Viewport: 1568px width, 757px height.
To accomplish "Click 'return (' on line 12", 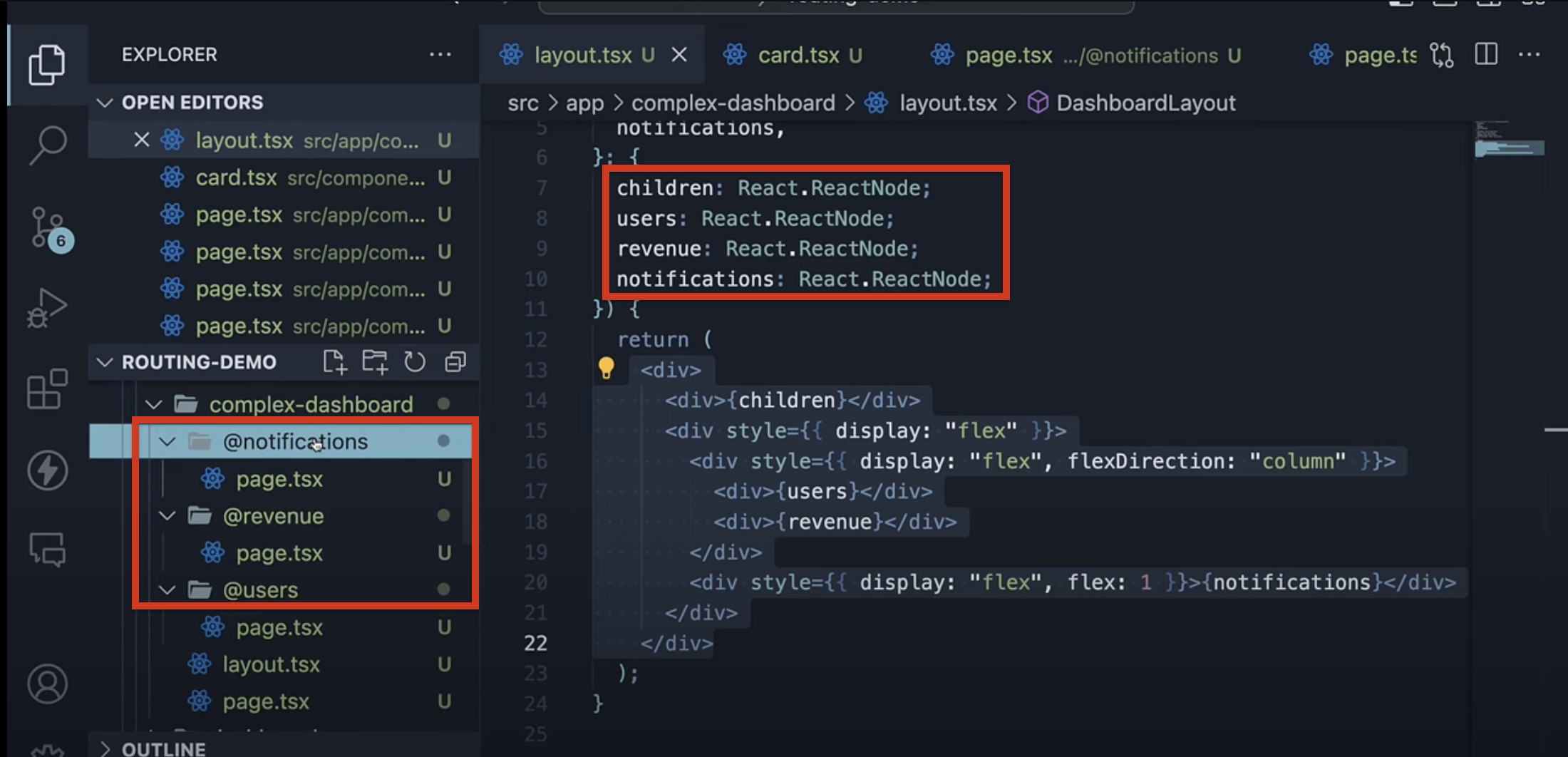I will [664, 339].
